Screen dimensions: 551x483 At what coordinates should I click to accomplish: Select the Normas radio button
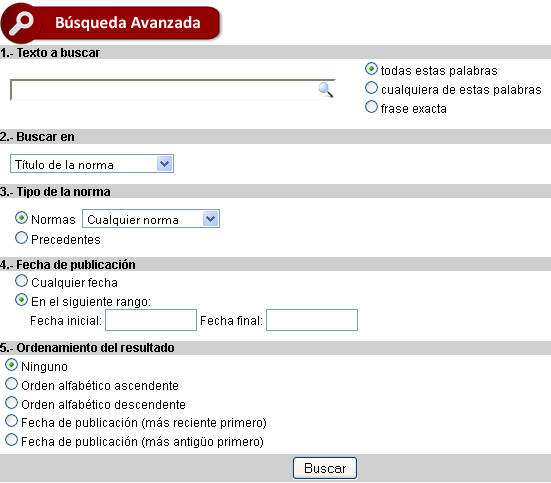click(x=21, y=218)
